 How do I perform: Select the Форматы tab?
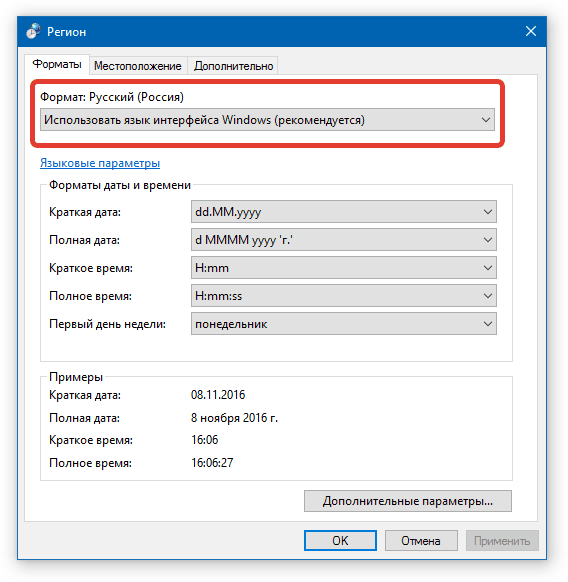pos(57,64)
